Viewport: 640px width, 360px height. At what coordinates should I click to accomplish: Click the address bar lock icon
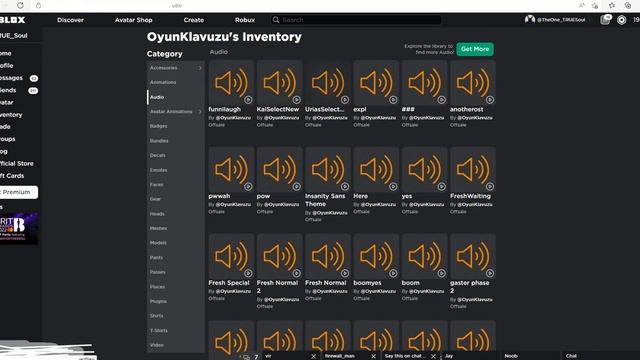pyautogui.click(x=38, y=5)
